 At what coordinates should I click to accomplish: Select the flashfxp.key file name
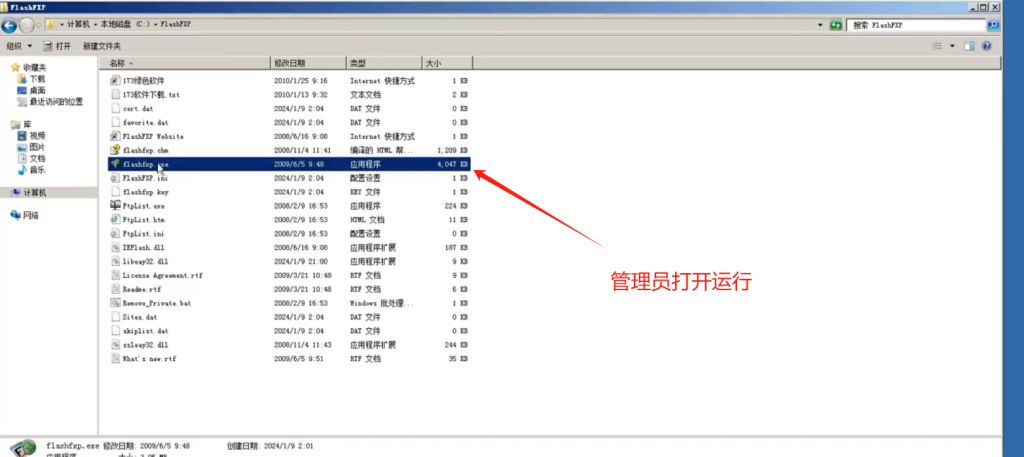tap(146, 192)
